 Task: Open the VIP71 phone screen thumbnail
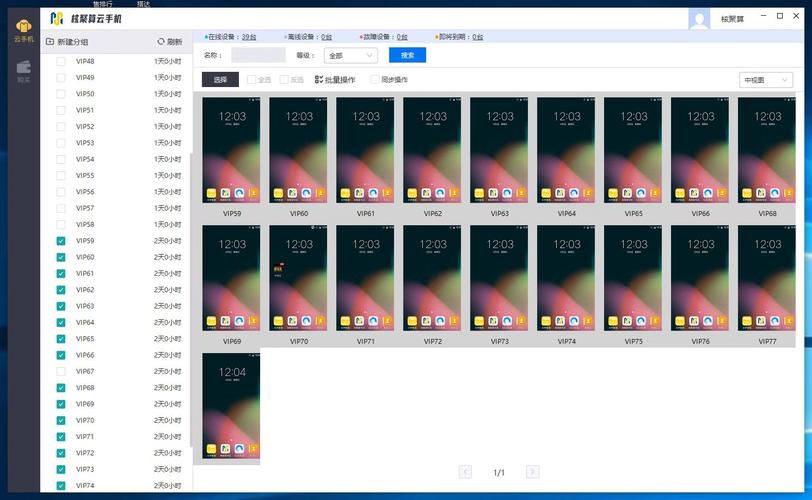[x=365, y=278]
